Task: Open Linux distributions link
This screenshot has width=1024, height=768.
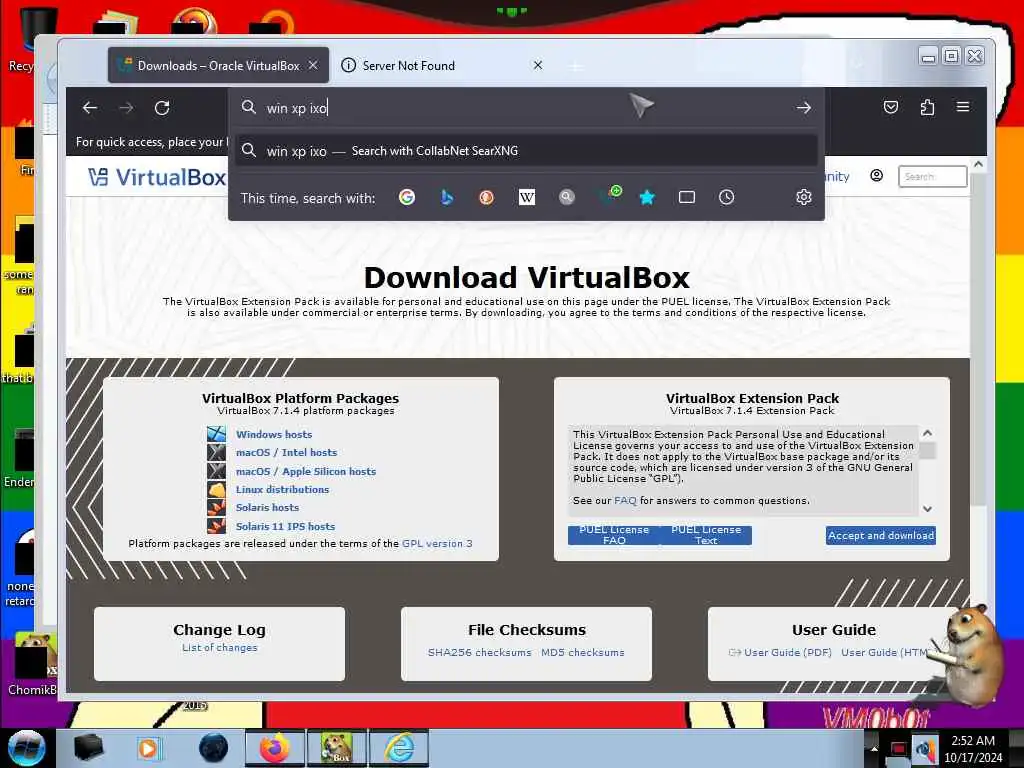Action: pos(282,489)
